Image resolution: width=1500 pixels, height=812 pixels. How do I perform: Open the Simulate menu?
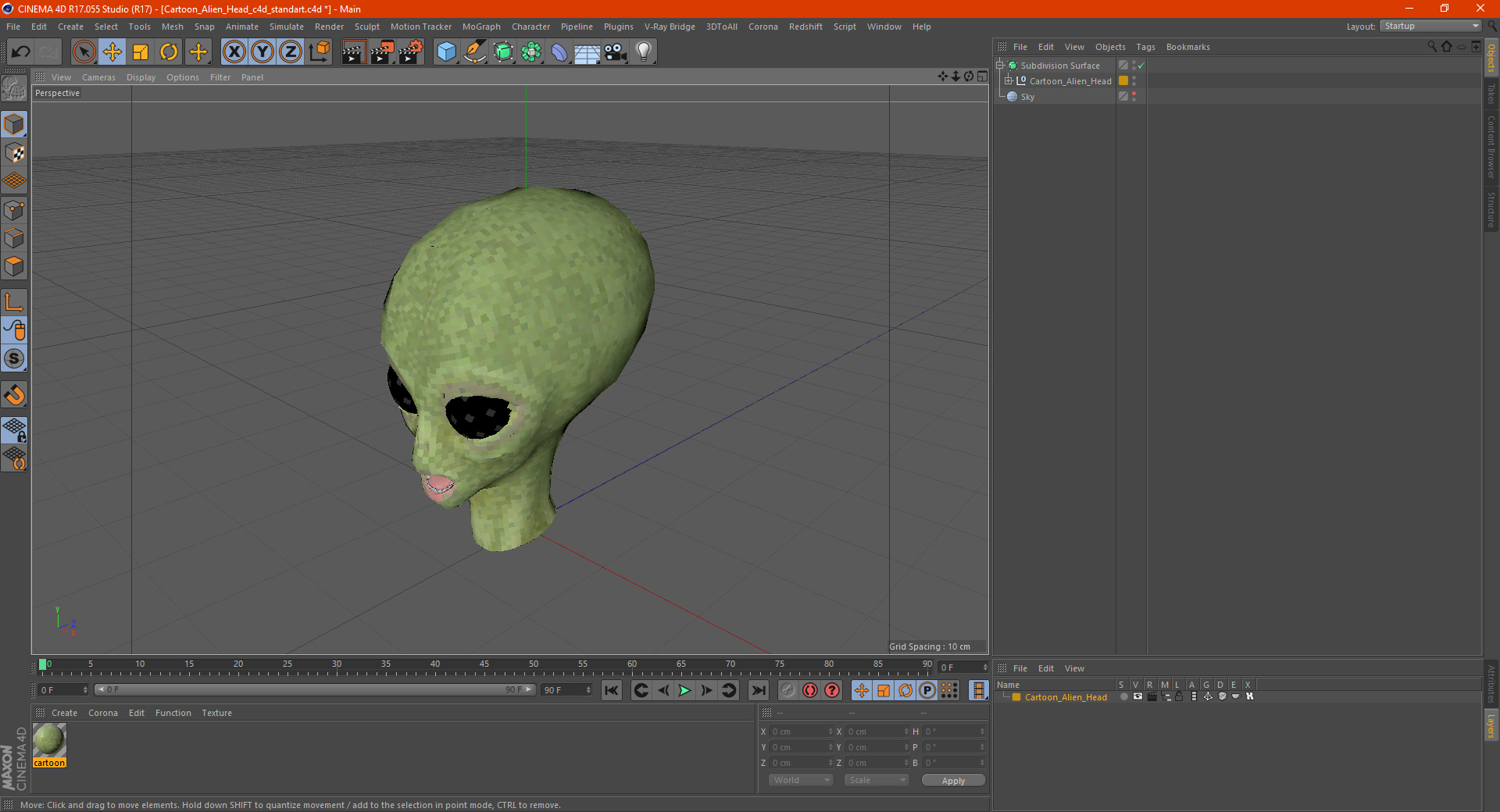click(x=287, y=27)
